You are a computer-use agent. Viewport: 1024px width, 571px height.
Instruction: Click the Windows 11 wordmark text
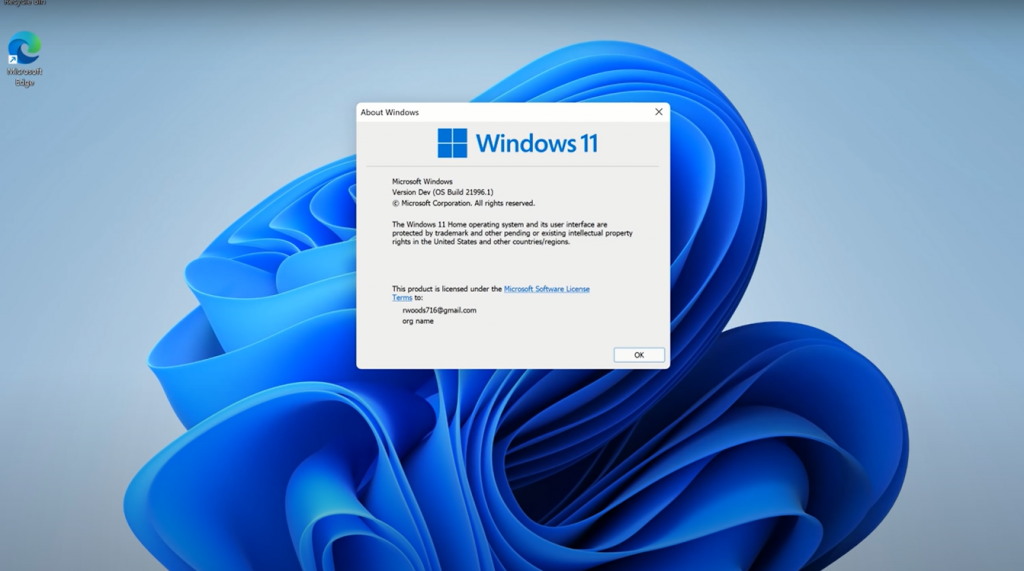pos(537,143)
